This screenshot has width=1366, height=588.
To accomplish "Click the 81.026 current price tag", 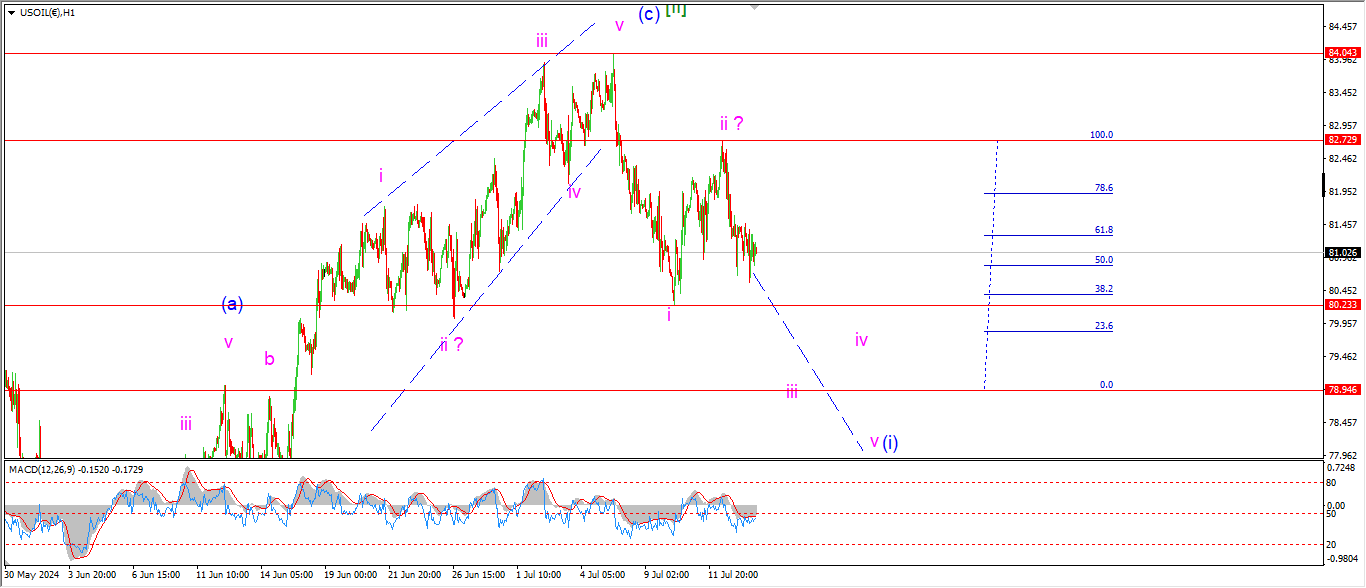I will pos(1341,253).
